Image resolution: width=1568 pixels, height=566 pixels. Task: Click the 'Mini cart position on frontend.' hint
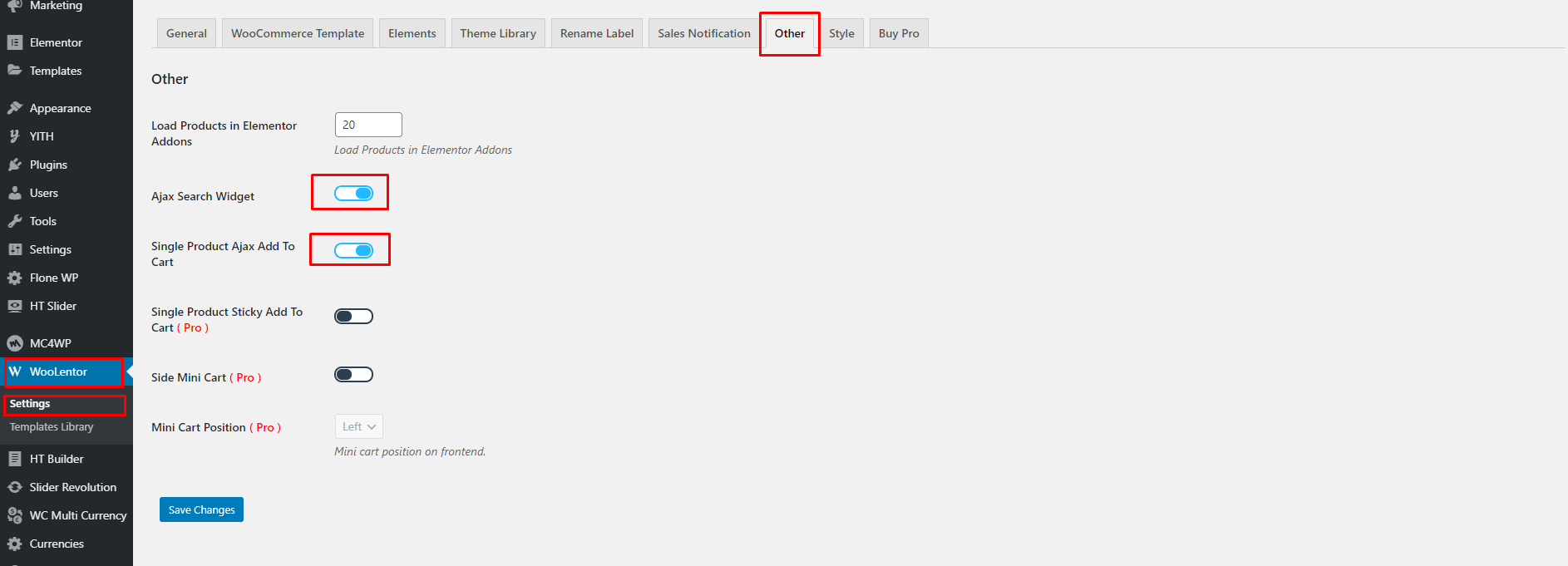(x=410, y=451)
